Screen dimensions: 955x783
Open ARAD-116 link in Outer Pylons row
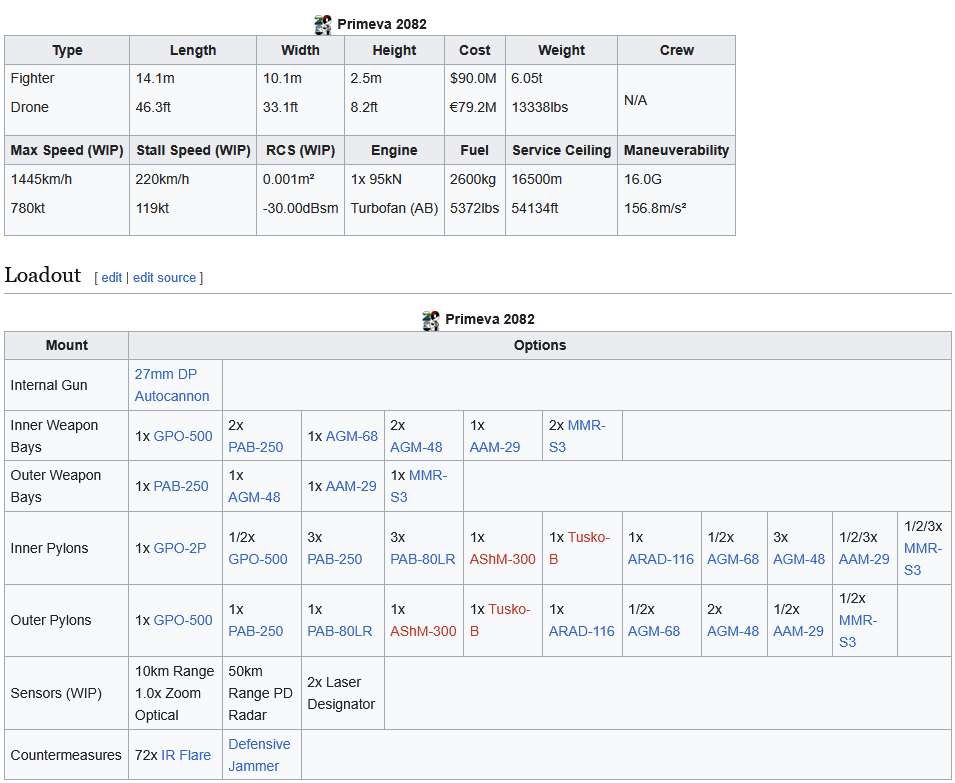coord(582,631)
